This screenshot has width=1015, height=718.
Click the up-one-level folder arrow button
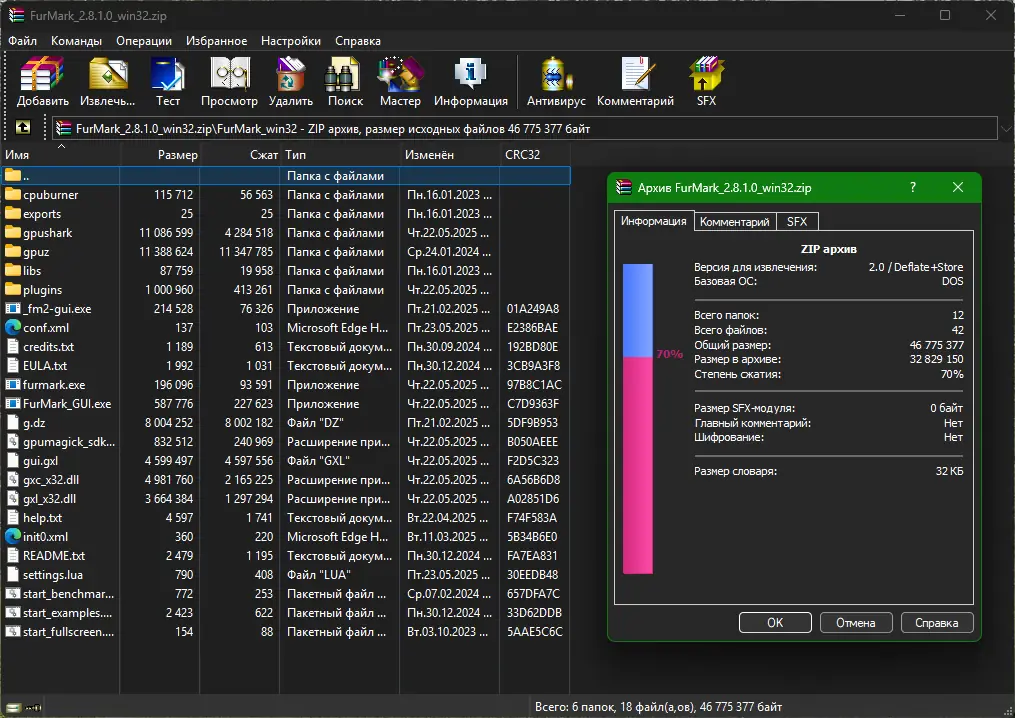(23, 128)
